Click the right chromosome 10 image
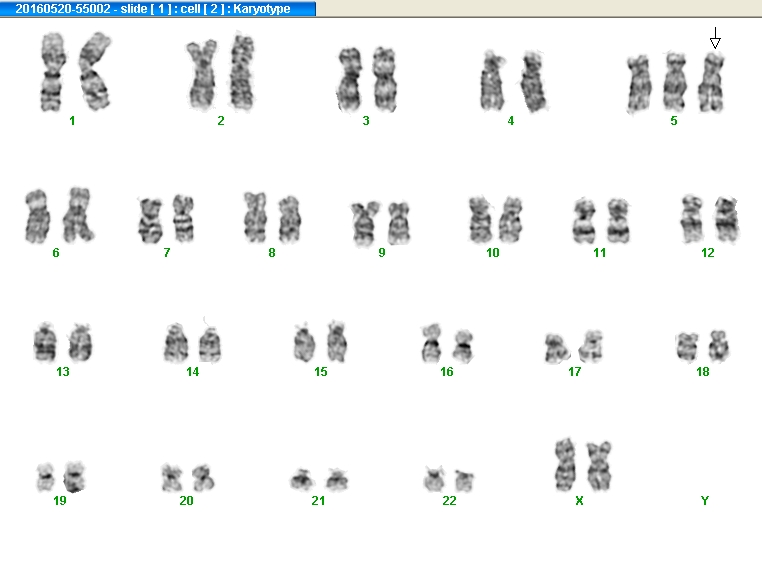Viewport: 762px width, 582px height. pos(511,220)
